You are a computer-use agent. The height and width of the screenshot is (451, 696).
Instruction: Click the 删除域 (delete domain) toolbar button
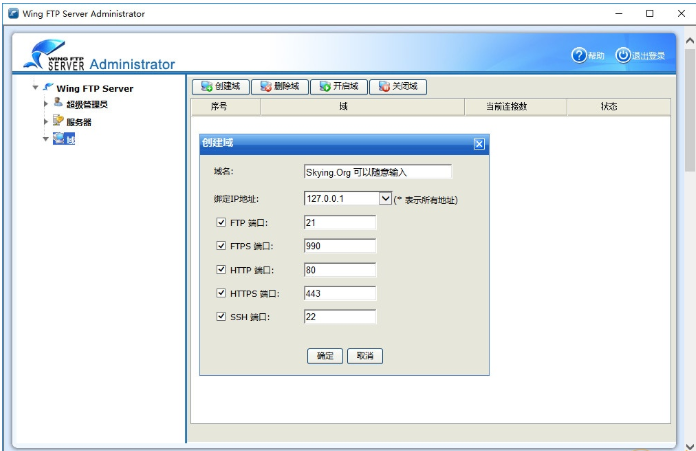280,87
